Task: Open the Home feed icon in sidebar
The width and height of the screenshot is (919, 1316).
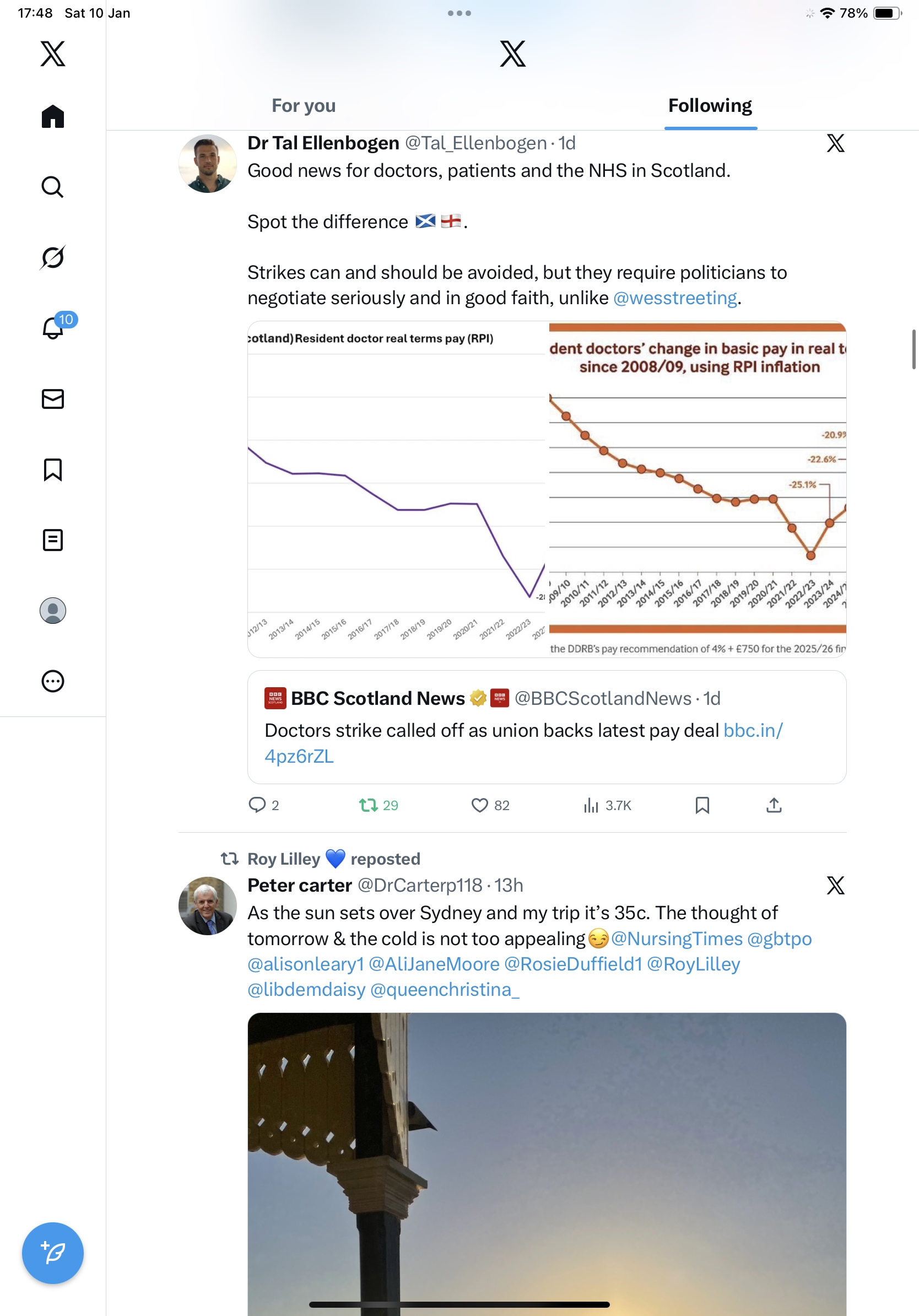Action: point(53,117)
